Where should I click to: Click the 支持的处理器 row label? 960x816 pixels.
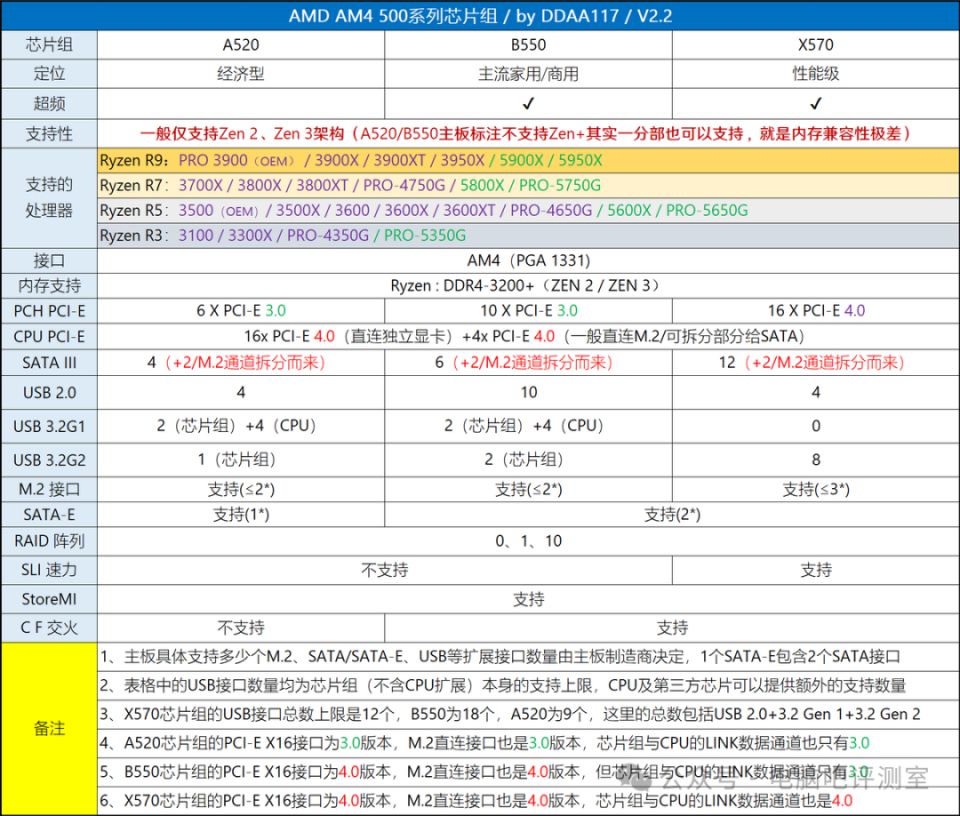[49, 198]
